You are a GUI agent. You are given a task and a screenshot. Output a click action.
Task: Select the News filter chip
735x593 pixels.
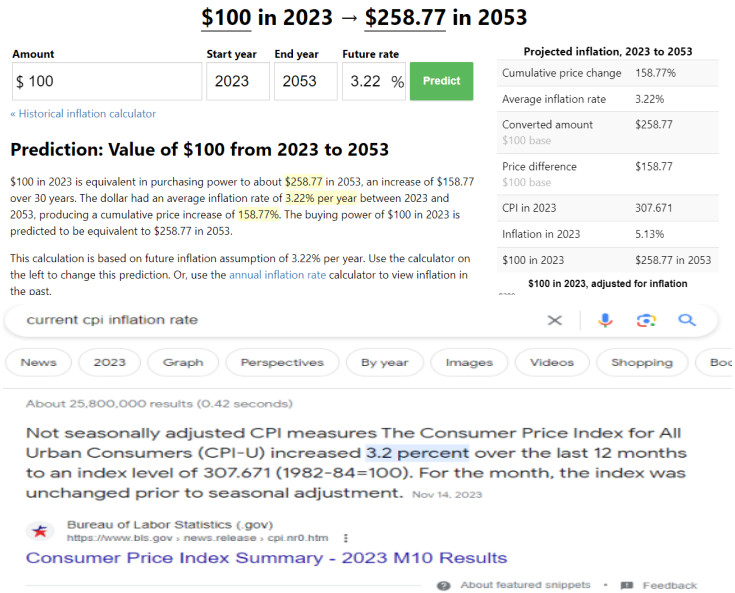(38, 362)
